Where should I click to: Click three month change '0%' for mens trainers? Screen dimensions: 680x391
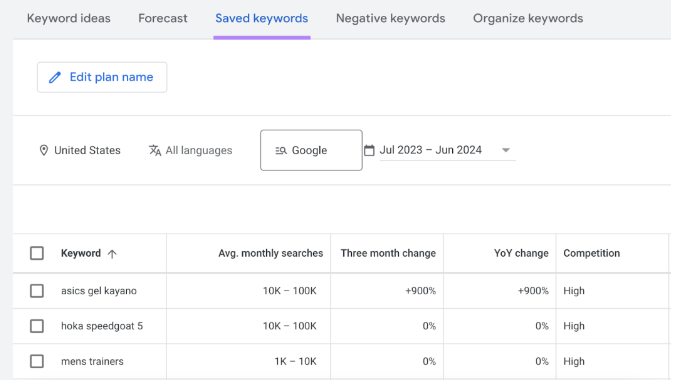[429, 361]
